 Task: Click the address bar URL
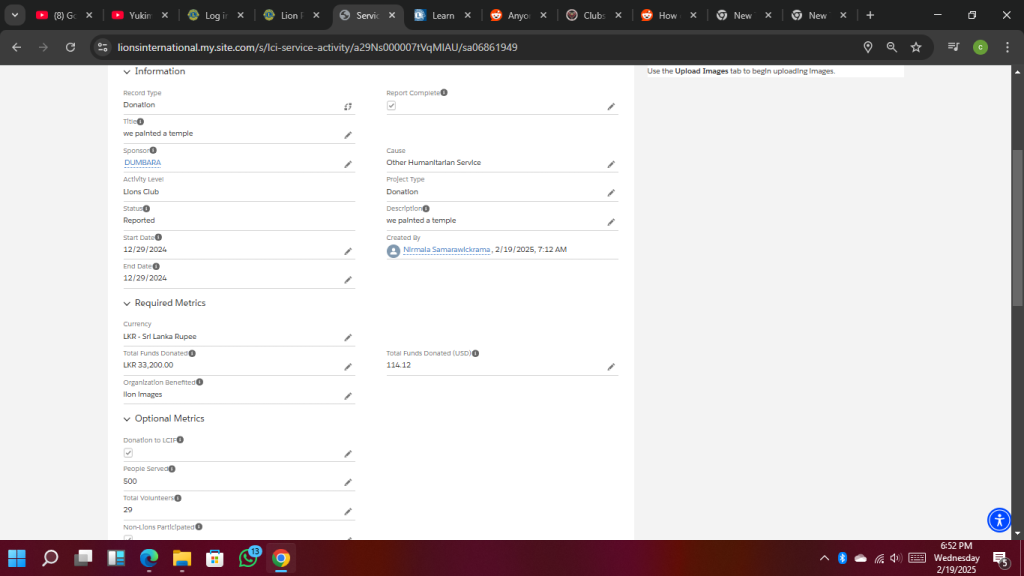(317, 47)
